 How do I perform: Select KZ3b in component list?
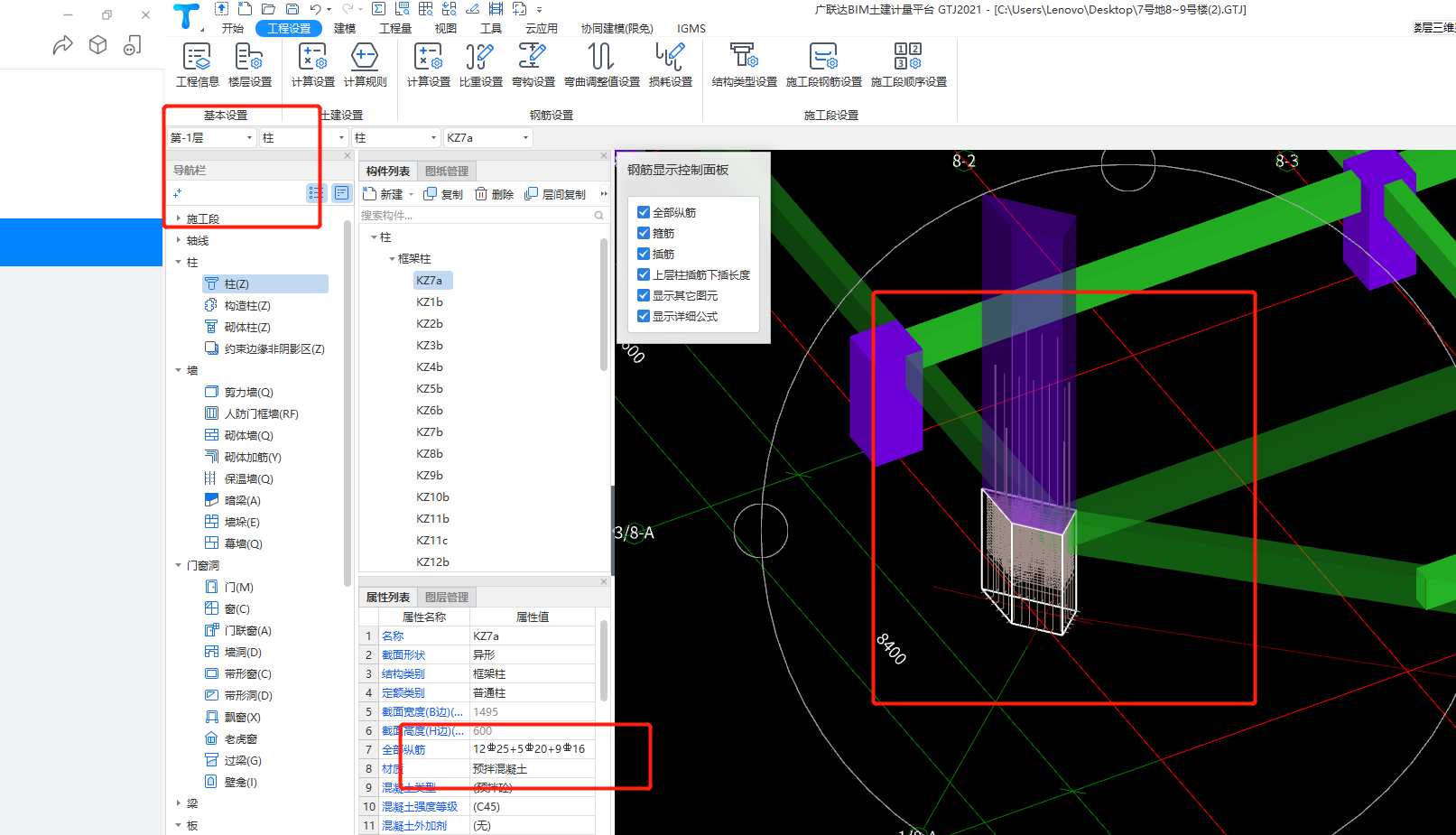pos(430,345)
